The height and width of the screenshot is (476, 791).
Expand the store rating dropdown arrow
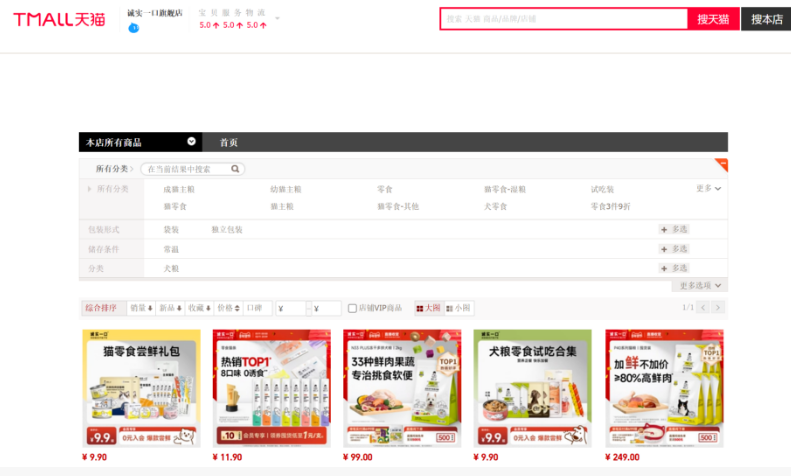point(277,18)
